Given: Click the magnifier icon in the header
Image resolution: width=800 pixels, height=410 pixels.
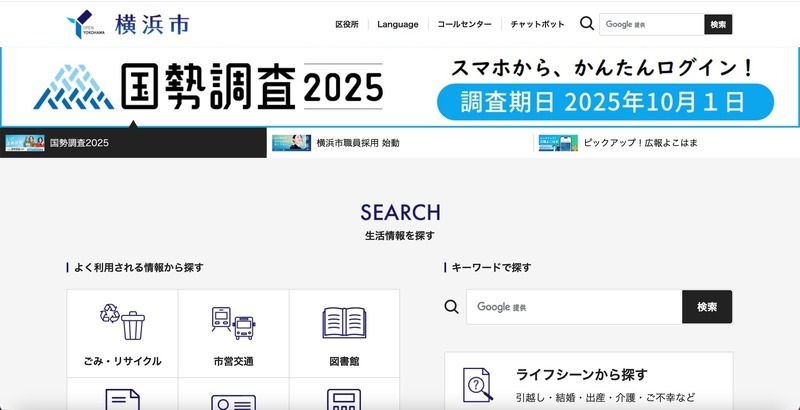Looking at the screenshot, I should pos(587,24).
